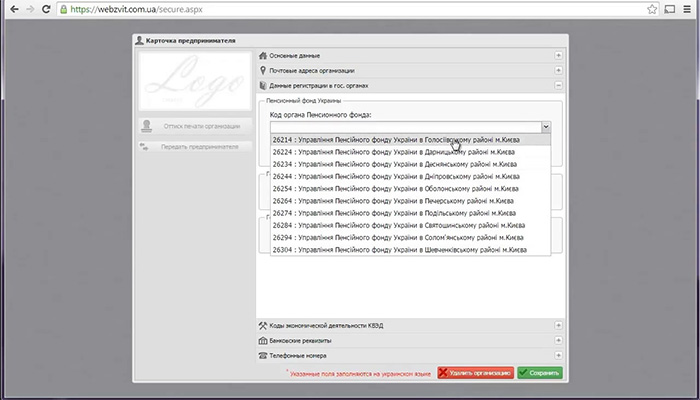
Task: Click the Logo image placeholder
Action: pos(195,81)
